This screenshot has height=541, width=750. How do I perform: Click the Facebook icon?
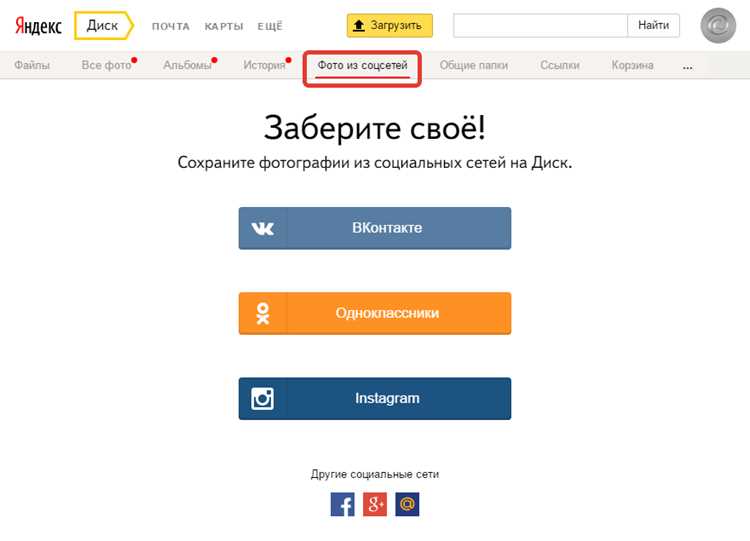click(x=342, y=505)
